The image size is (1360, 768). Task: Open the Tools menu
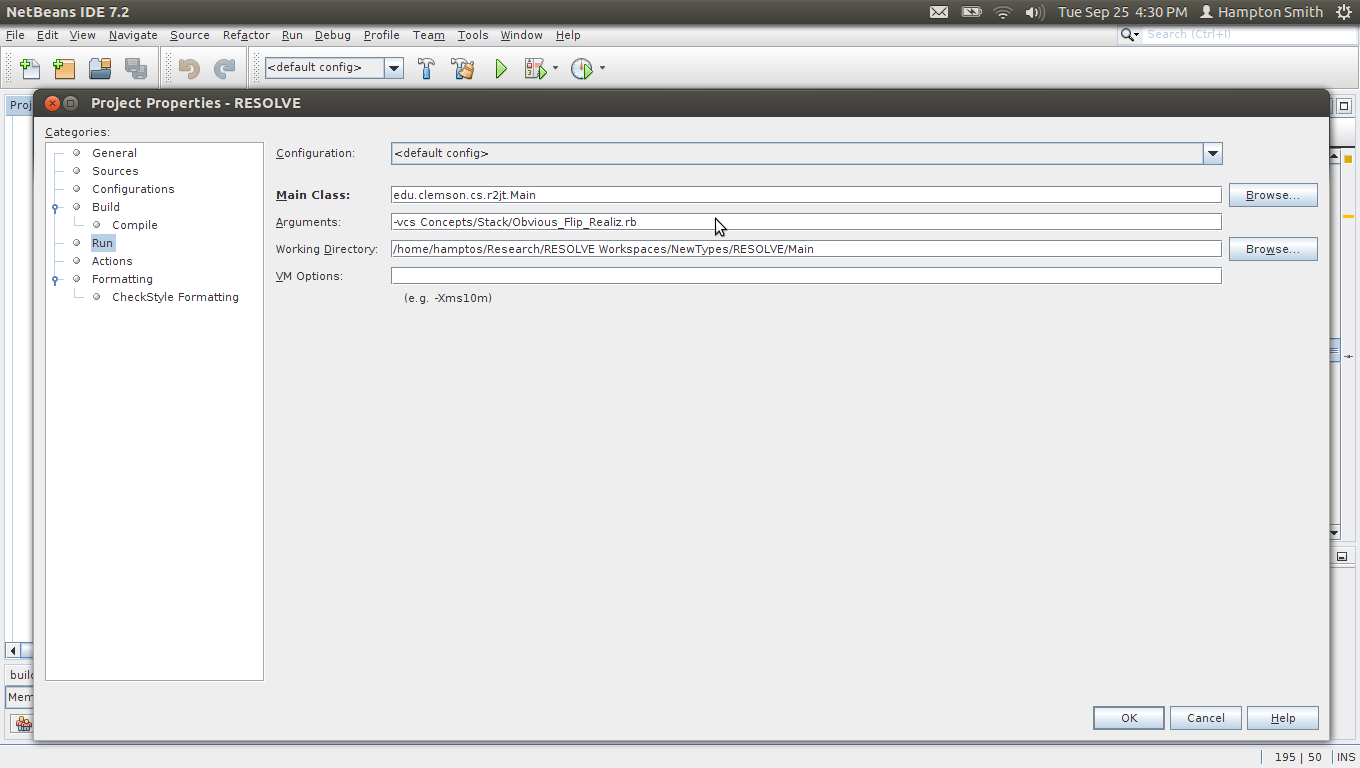click(473, 35)
